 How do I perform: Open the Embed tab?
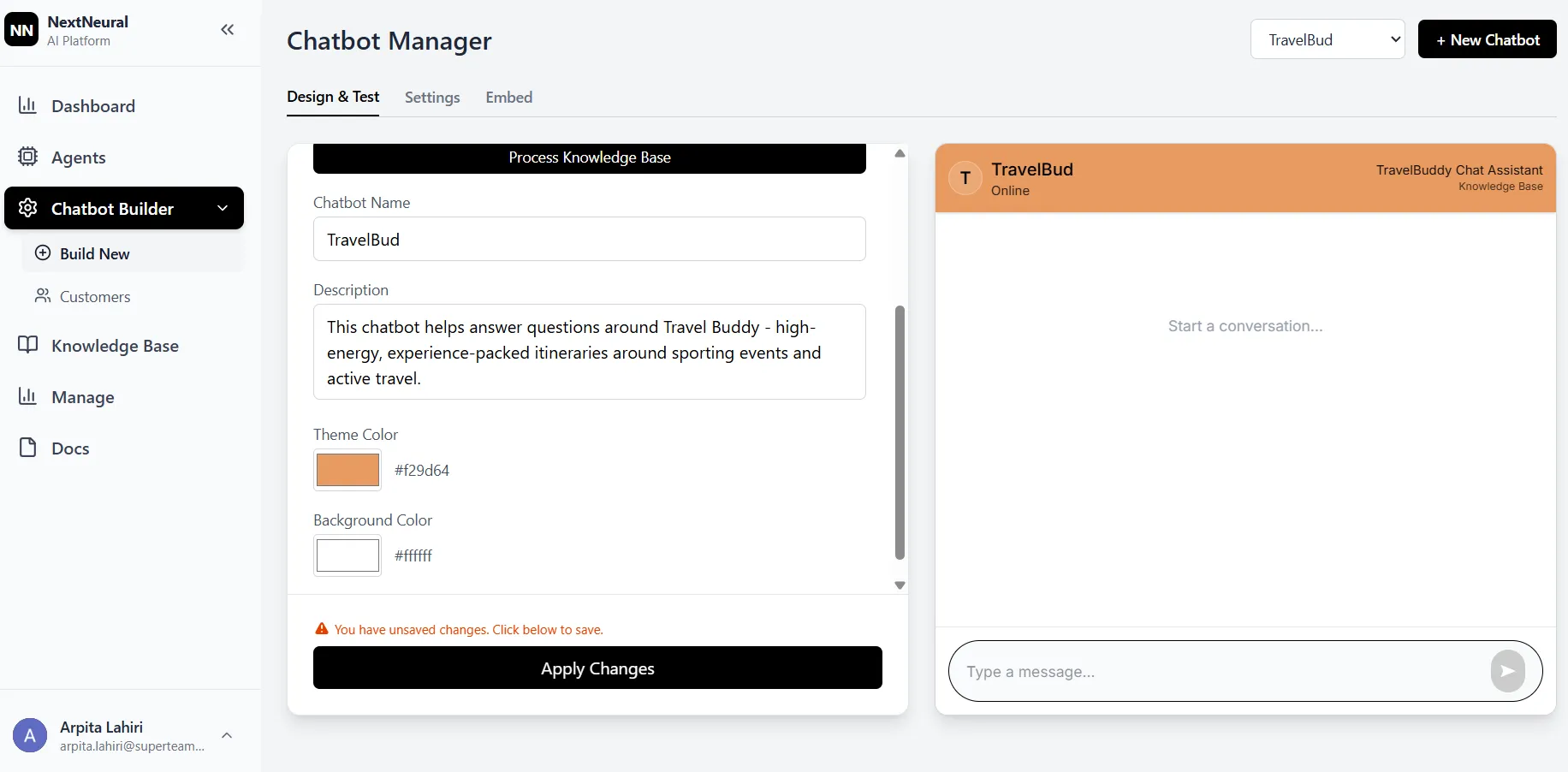[x=508, y=98]
